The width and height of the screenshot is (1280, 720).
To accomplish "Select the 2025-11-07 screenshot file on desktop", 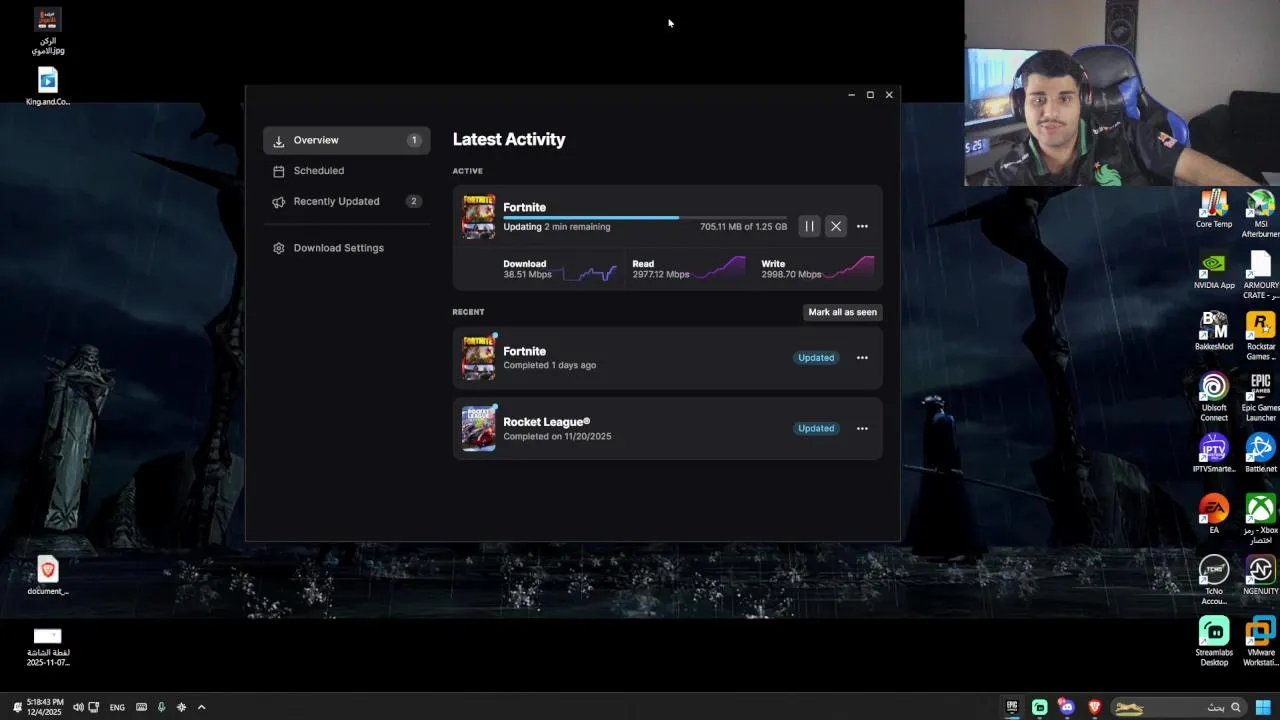I will tap(48, 647).
